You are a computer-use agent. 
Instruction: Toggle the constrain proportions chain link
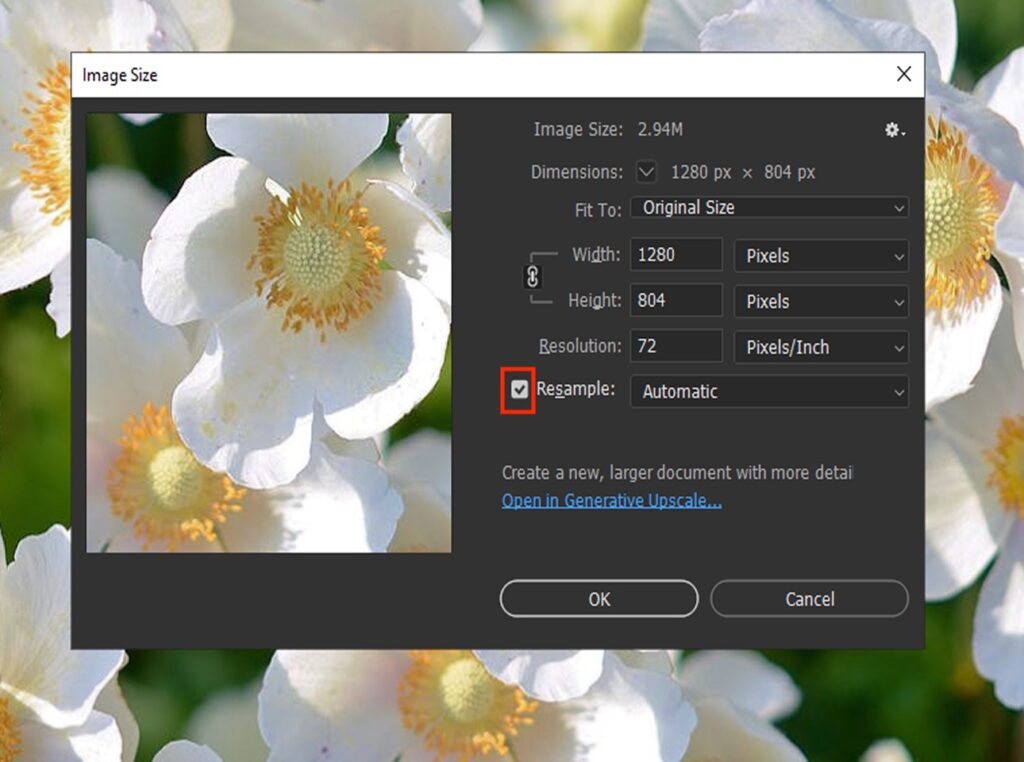531,278
